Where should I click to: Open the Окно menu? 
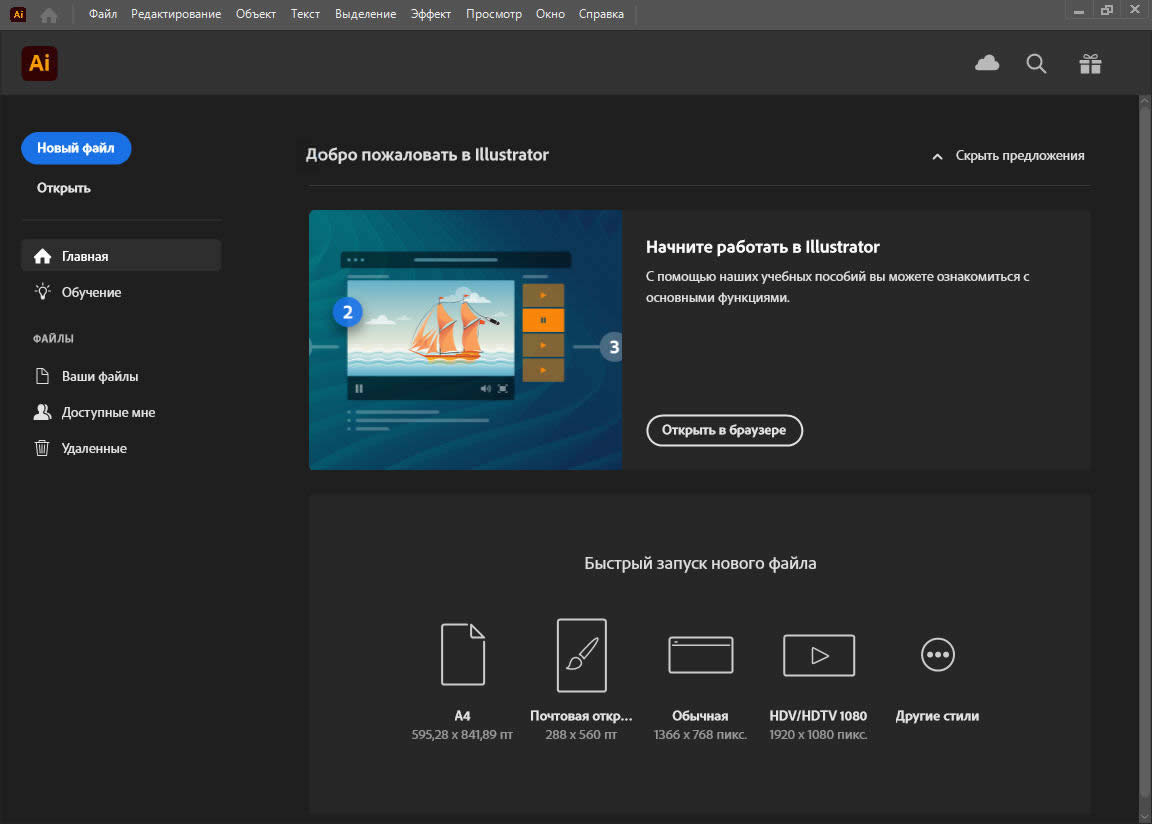pyautogui.click(x=550, y=14)
